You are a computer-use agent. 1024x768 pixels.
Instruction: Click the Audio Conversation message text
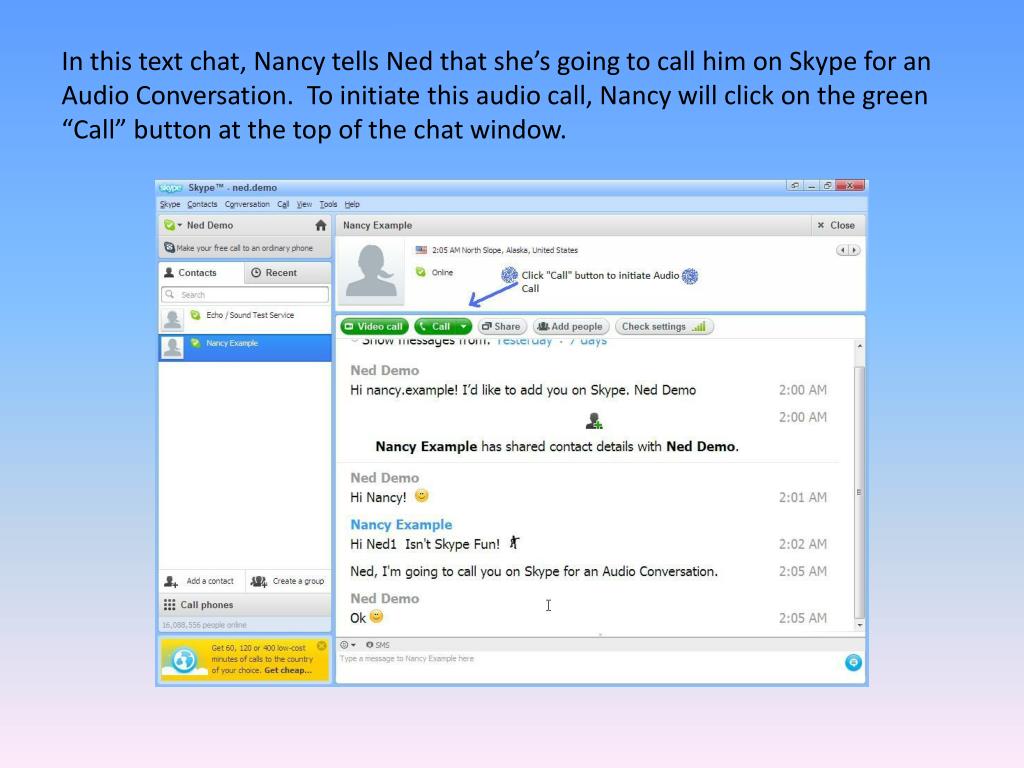coord(534,571)
